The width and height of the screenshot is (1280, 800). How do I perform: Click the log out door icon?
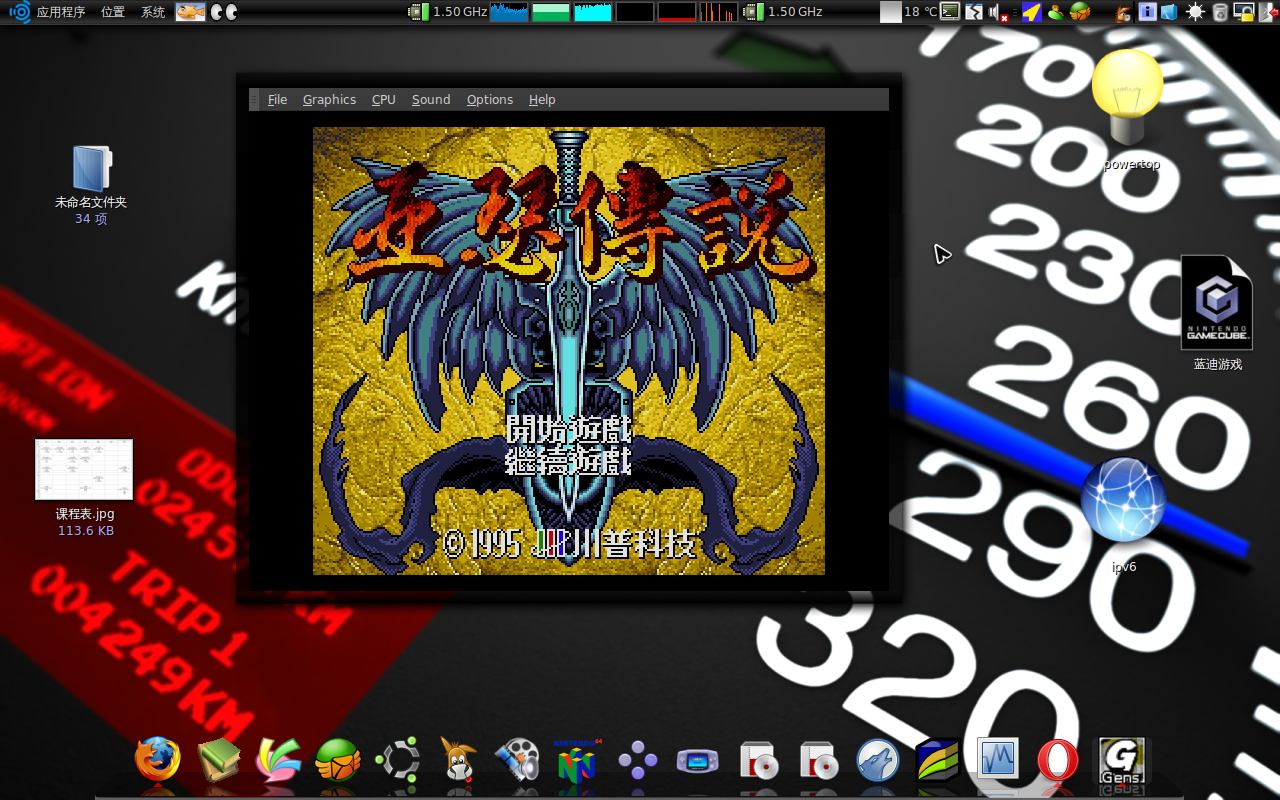(x=1268, y=12)
